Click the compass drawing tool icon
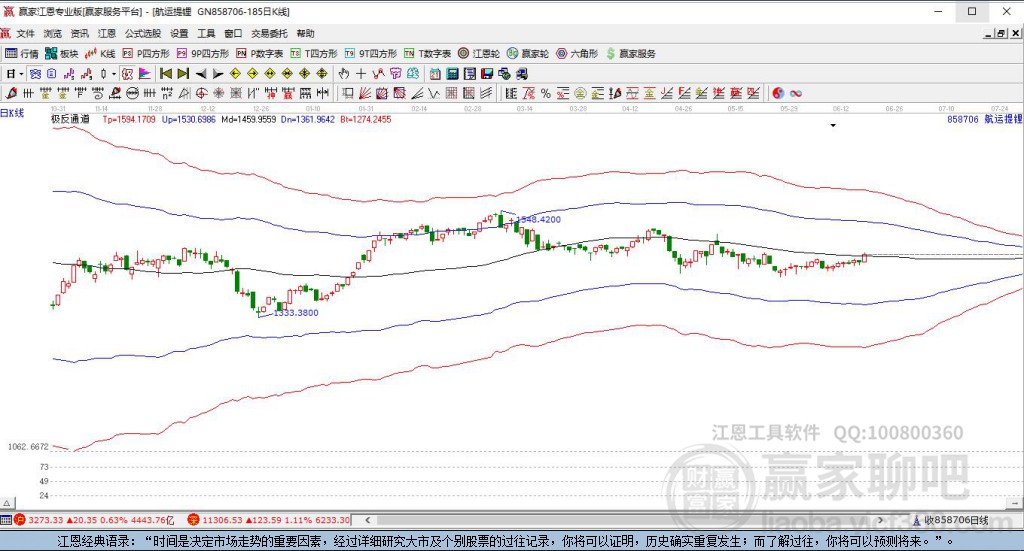Viewport: 1024px width, 551px height. (184, 93)
